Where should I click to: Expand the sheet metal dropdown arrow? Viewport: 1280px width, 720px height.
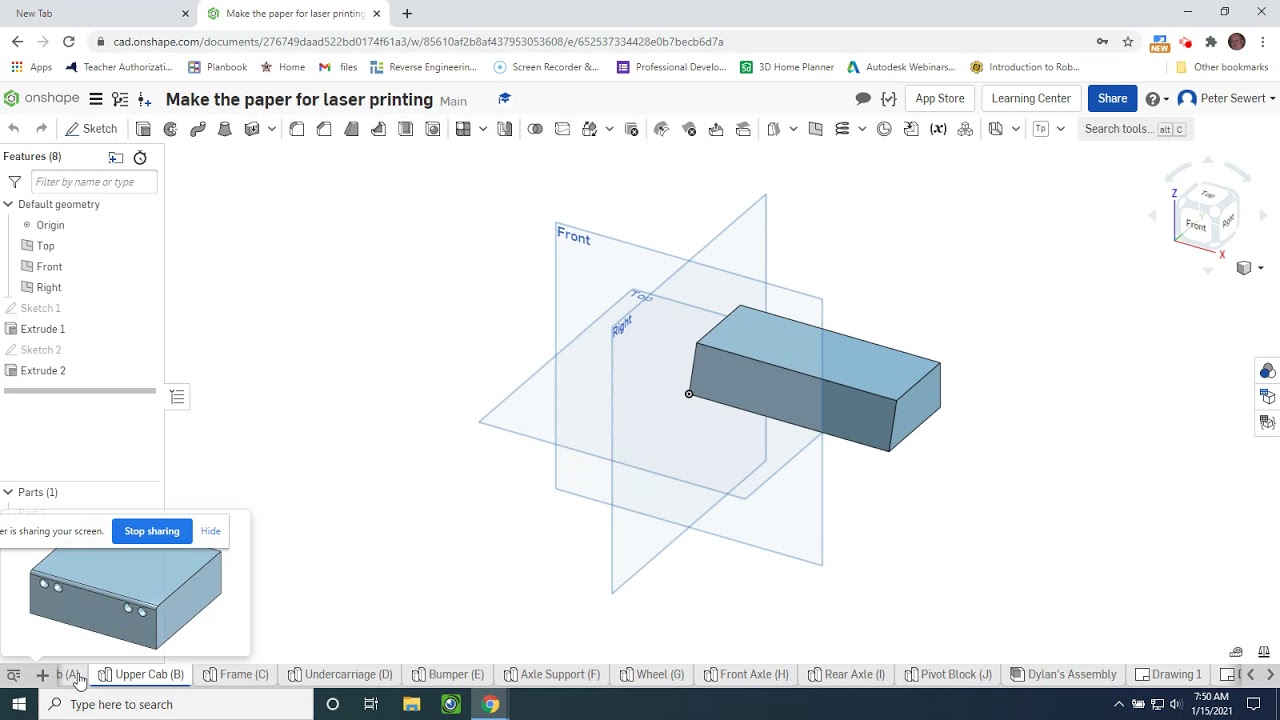coord(1015,129)
